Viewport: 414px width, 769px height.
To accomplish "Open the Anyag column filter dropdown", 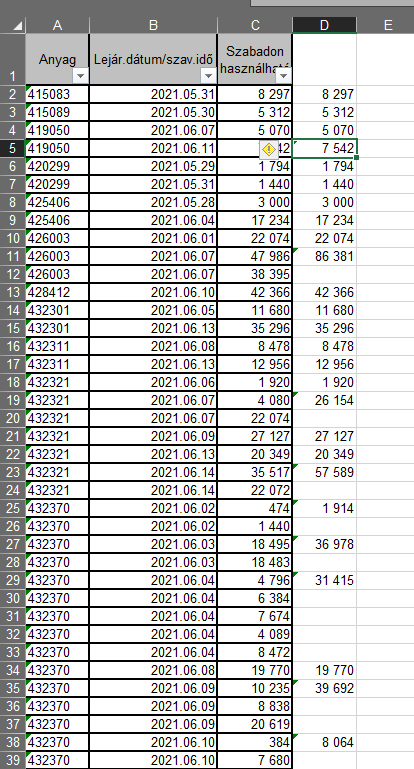I will (x=80, y=76).
